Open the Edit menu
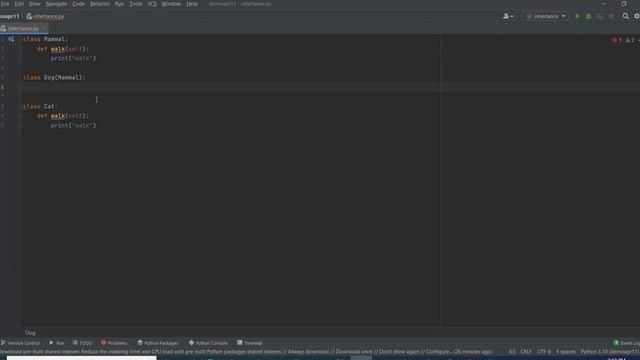Viewport: 640px width, 360px height. (x=19, y=4)
